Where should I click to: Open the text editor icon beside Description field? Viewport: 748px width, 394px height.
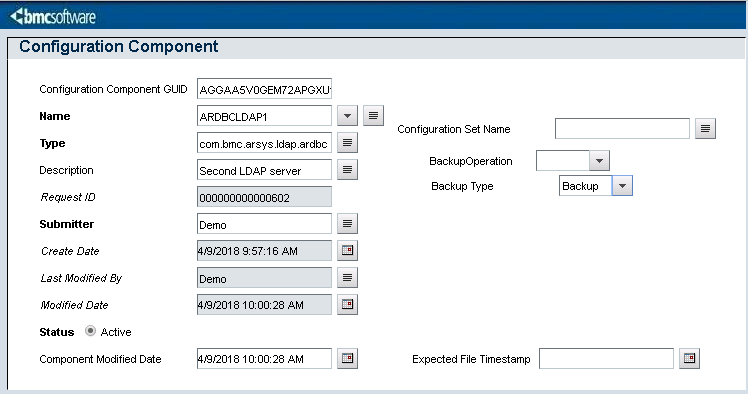(x=347, y=170)
